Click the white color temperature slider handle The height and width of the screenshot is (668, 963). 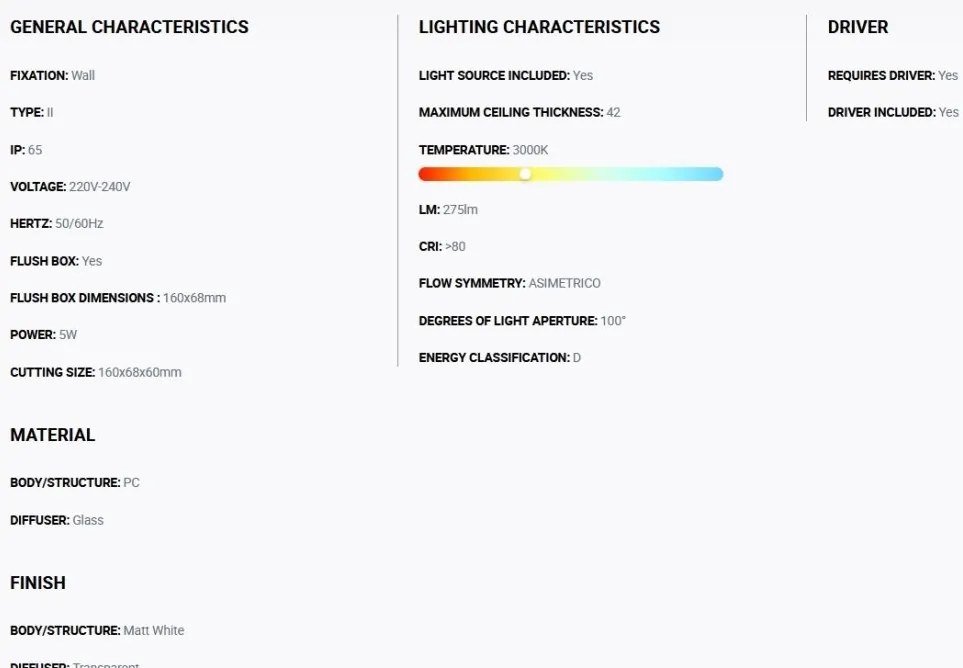coord(525,174)
